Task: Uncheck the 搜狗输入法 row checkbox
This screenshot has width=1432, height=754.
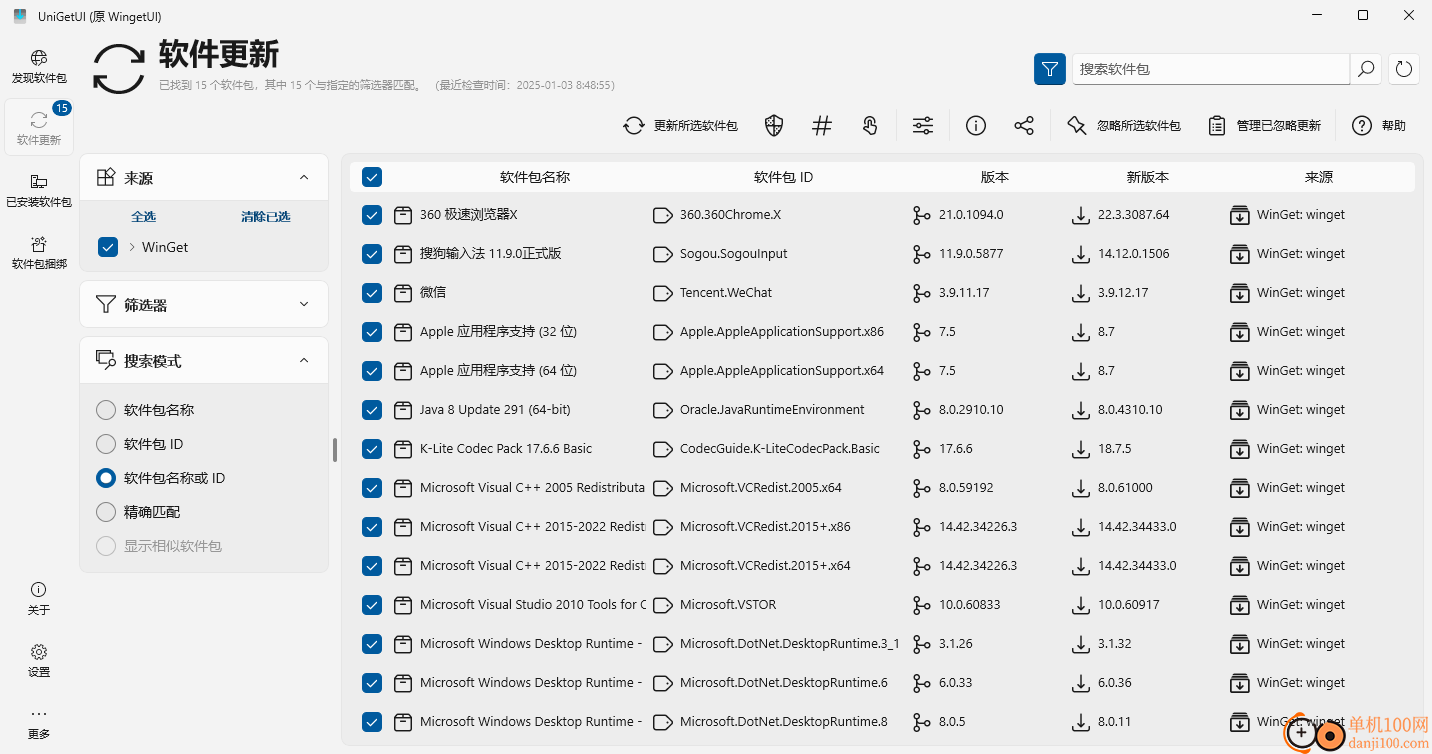Action: (x=372, y=254)
